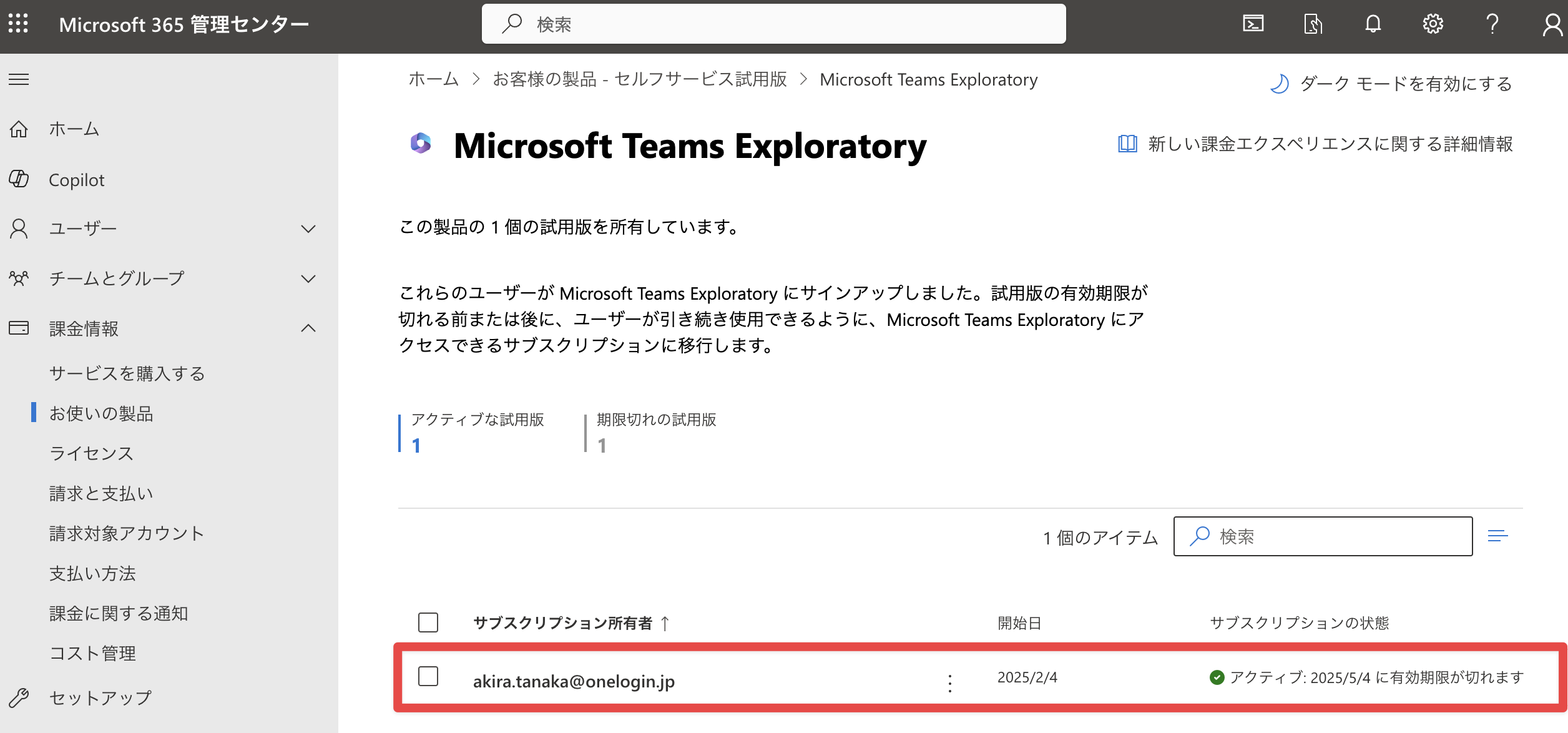This screenshot has width=1568, height=733.
Task: Click the document update icon in header
Action: click(1313, 24)
